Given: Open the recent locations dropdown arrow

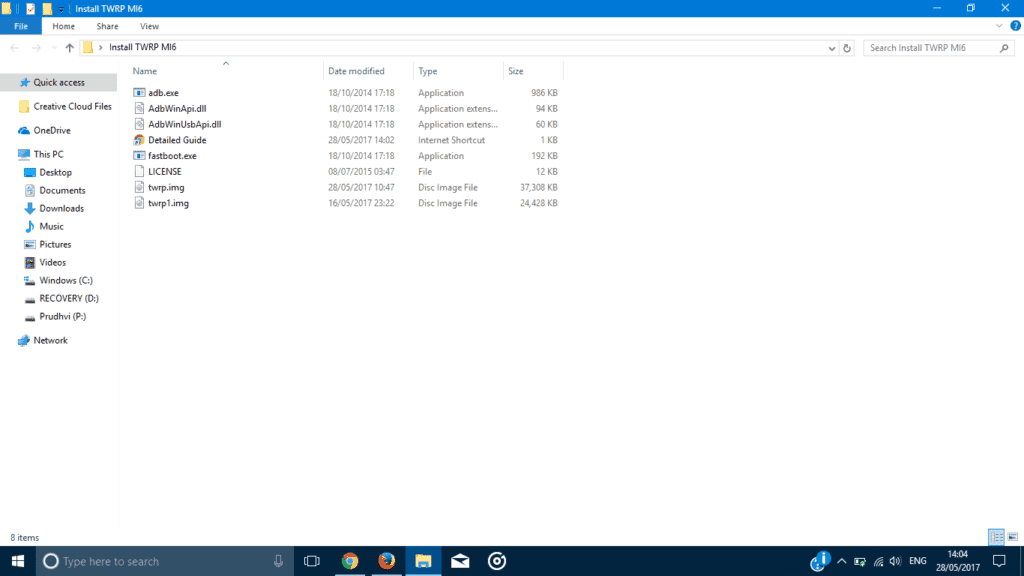Looking at the screenshot, I should tap(54, 48).
